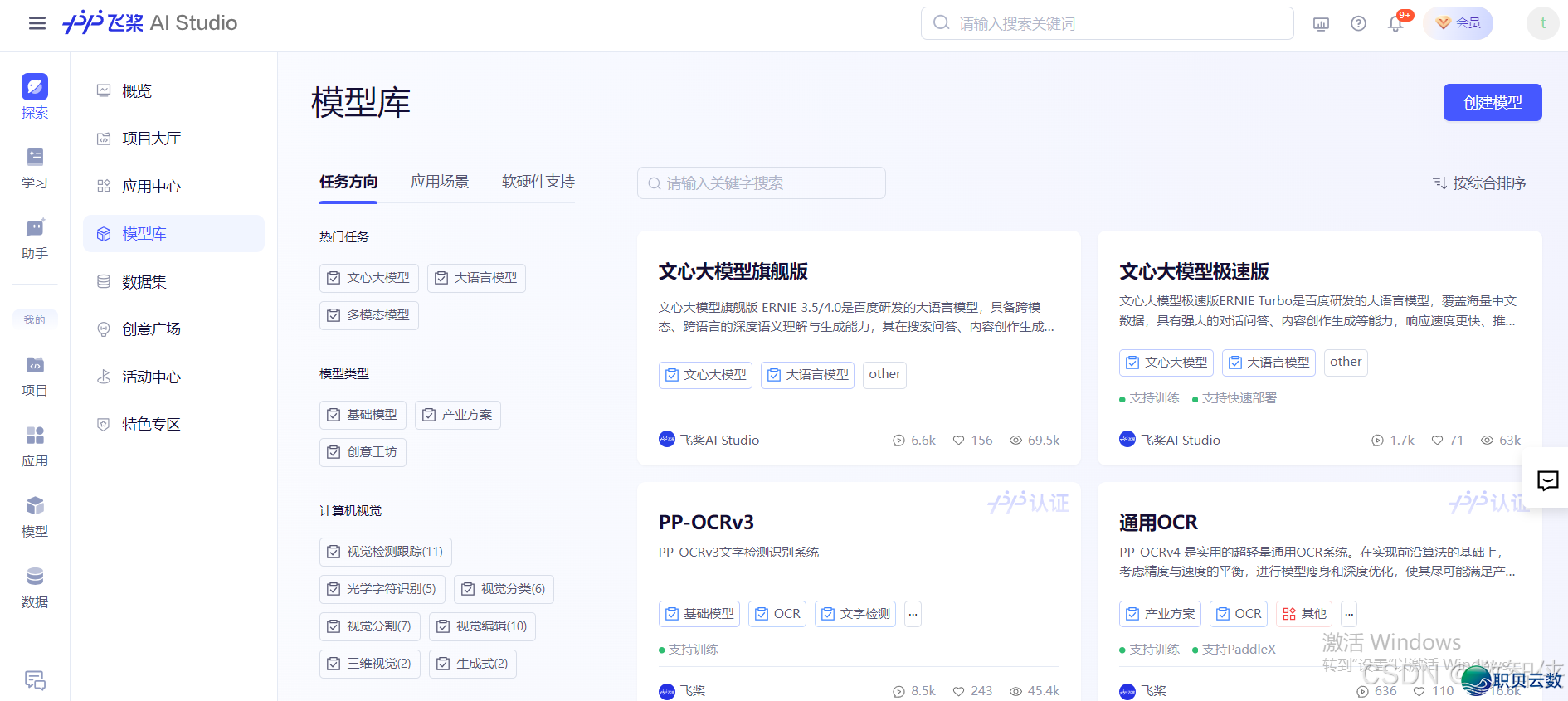Screen dimensions: 1568x701
Task: Toggle the 产业方案 model type filter
Action: [x=457, y=415]
